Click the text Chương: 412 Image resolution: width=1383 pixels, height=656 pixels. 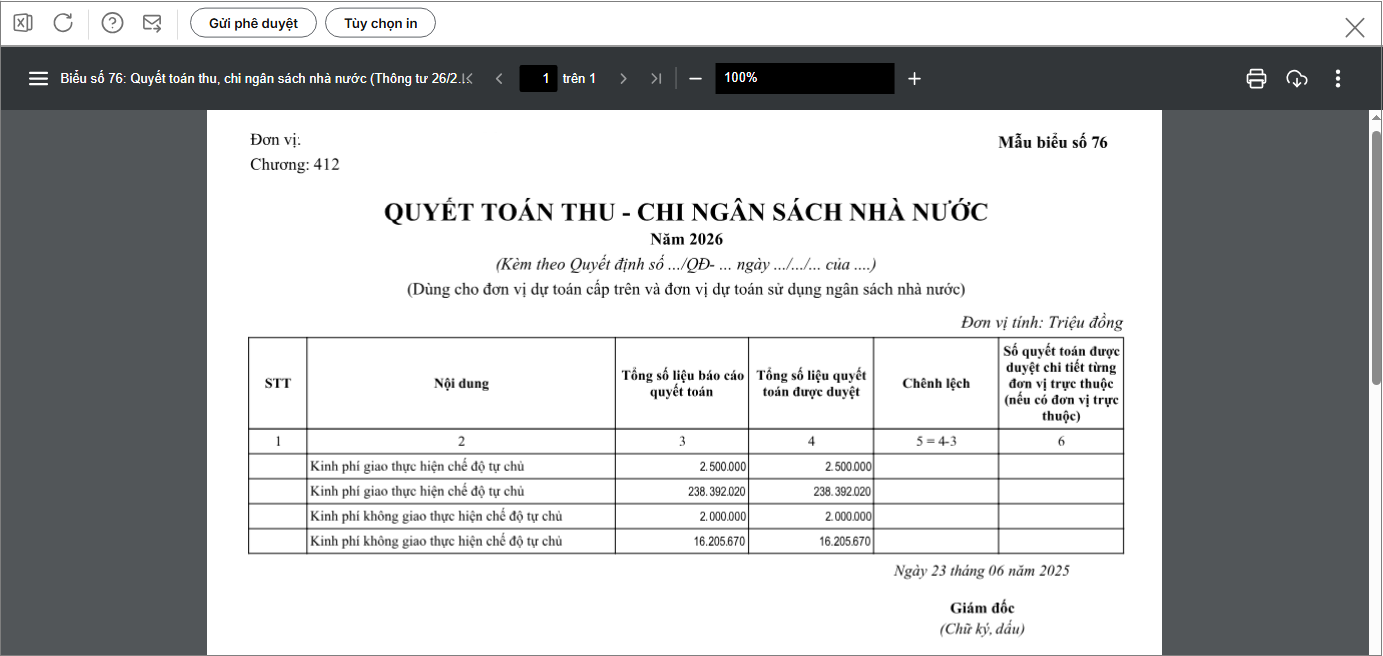point(295,164)
